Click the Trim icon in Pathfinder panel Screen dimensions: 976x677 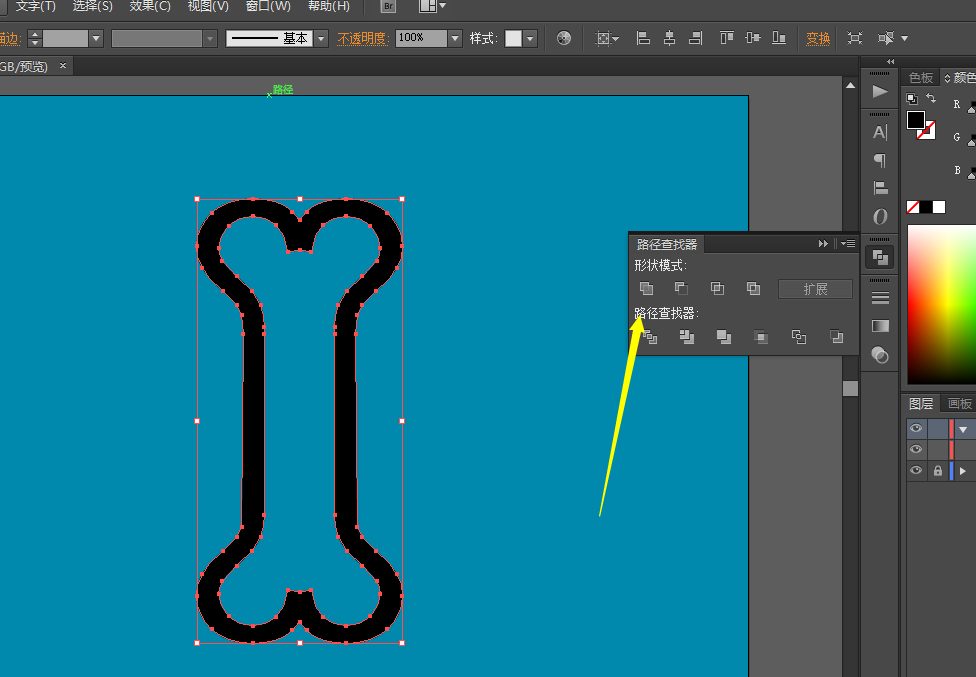point(687,338)
